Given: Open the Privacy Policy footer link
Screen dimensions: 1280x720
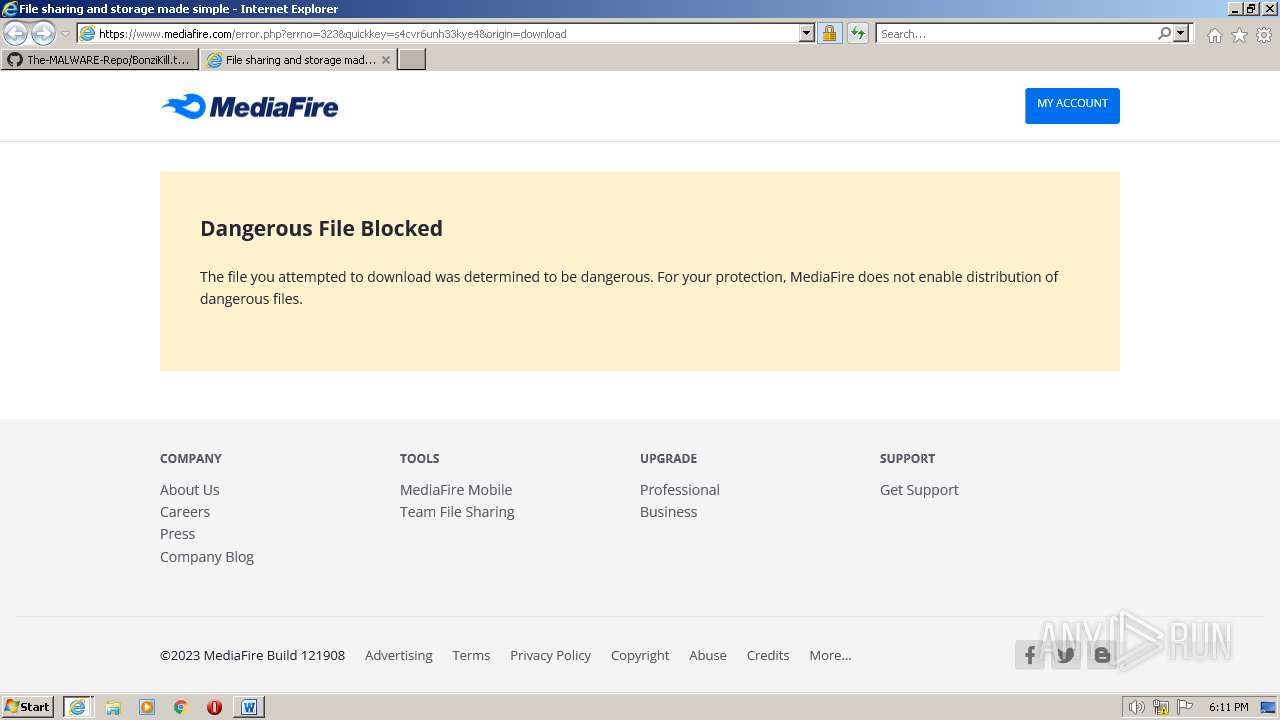Looking at the screenshot, I should click(550, 655).
